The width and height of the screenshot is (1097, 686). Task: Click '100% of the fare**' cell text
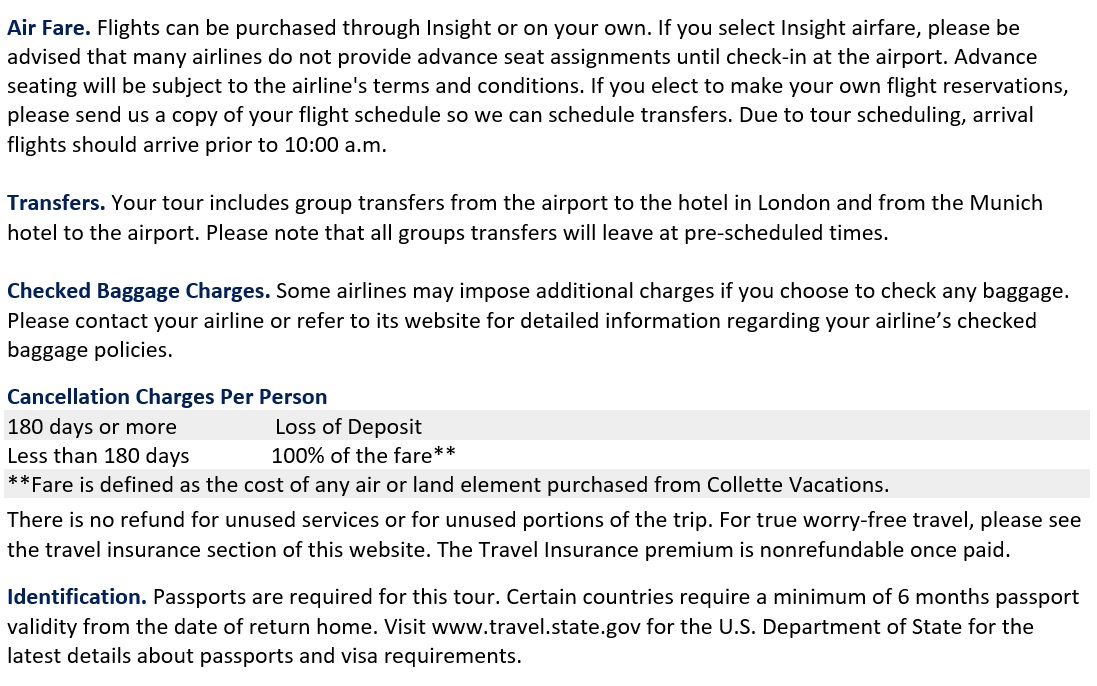tap(364, 456)
